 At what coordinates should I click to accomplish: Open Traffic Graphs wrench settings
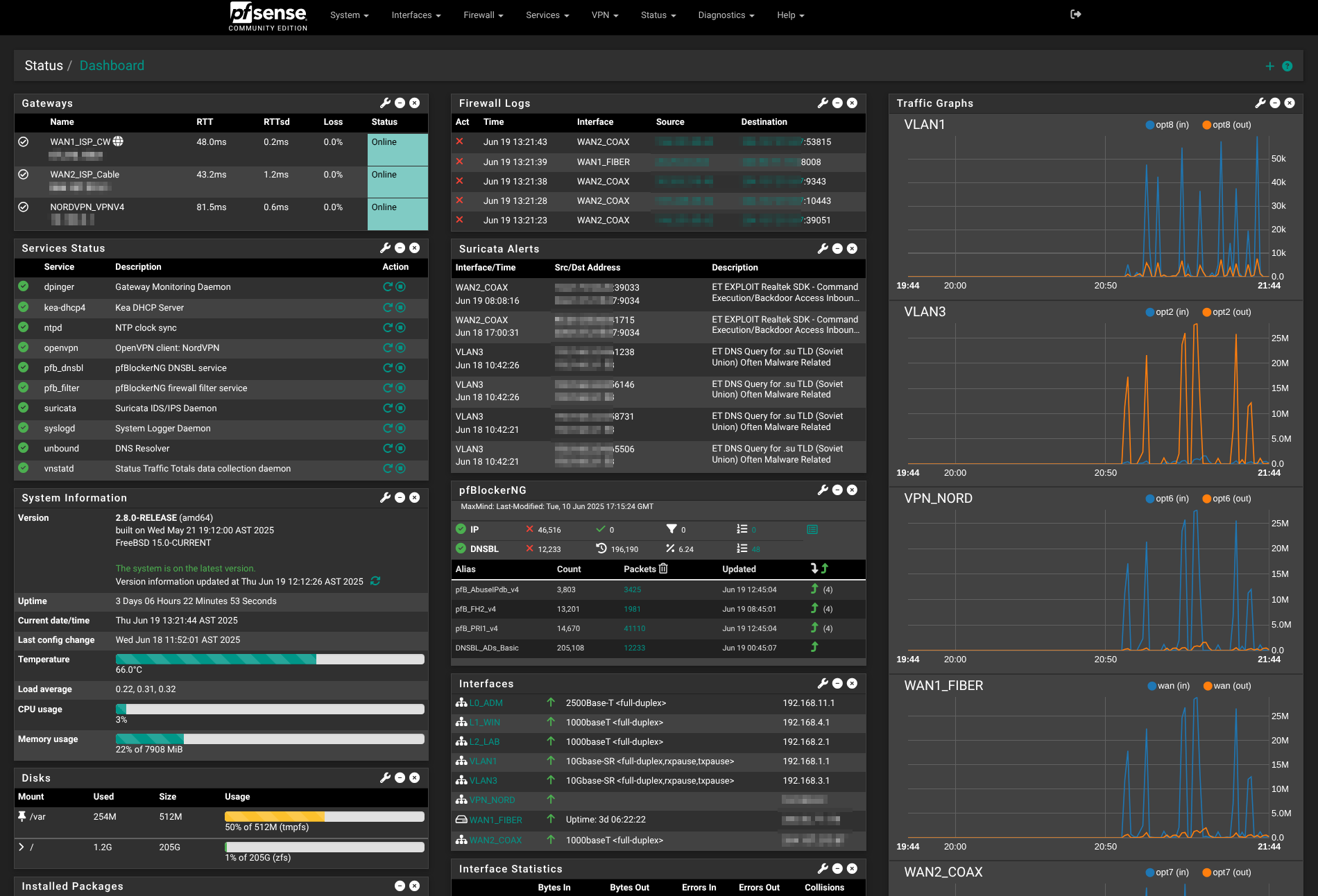(1261, 103)
